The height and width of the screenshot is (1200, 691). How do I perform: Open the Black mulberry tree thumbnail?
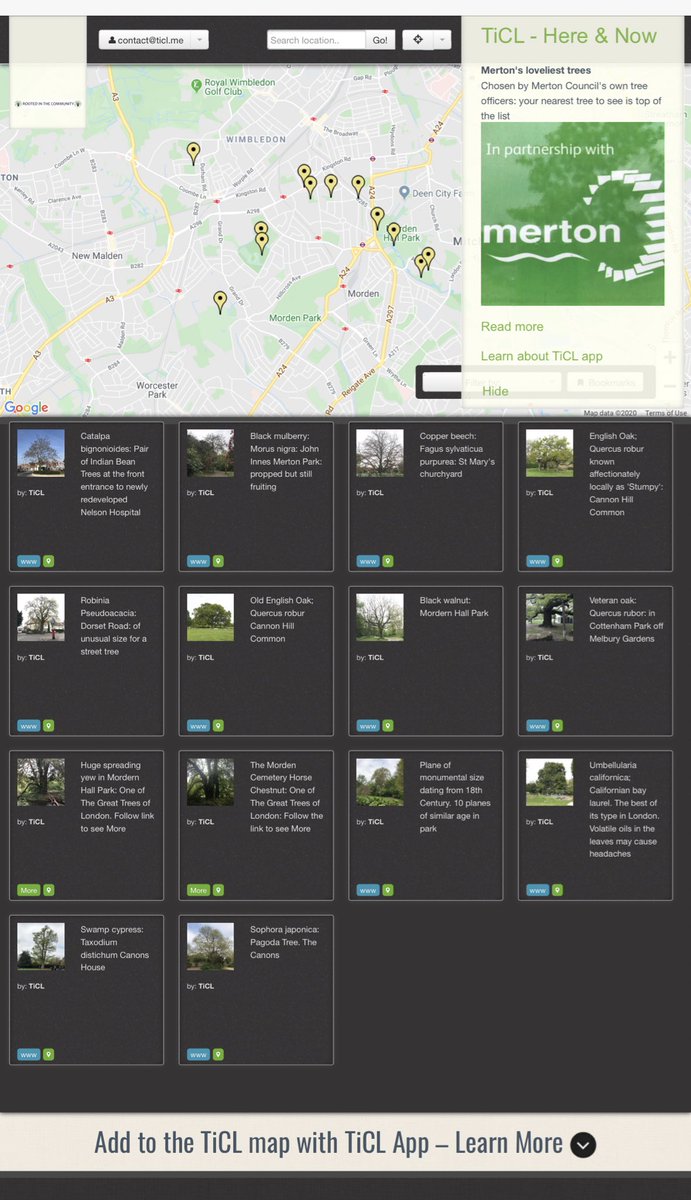tap(210, 453)
